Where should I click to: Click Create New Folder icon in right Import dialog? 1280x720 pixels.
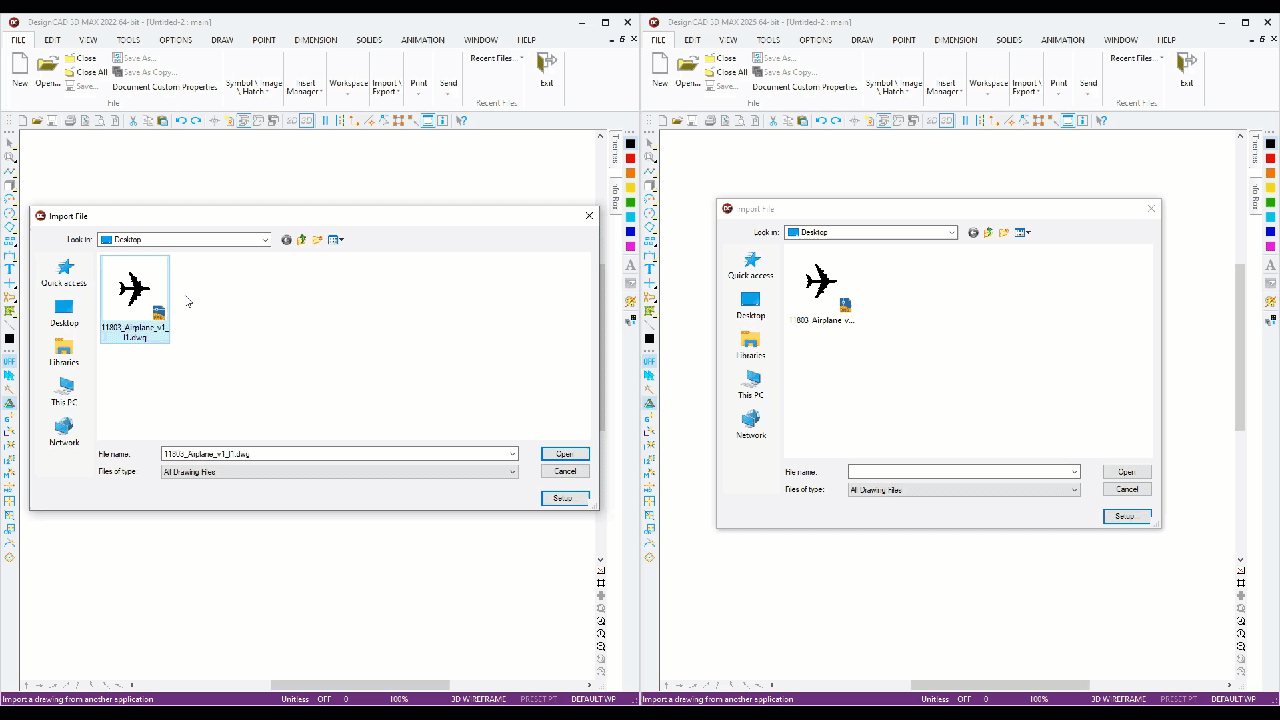coord(1003,233)
